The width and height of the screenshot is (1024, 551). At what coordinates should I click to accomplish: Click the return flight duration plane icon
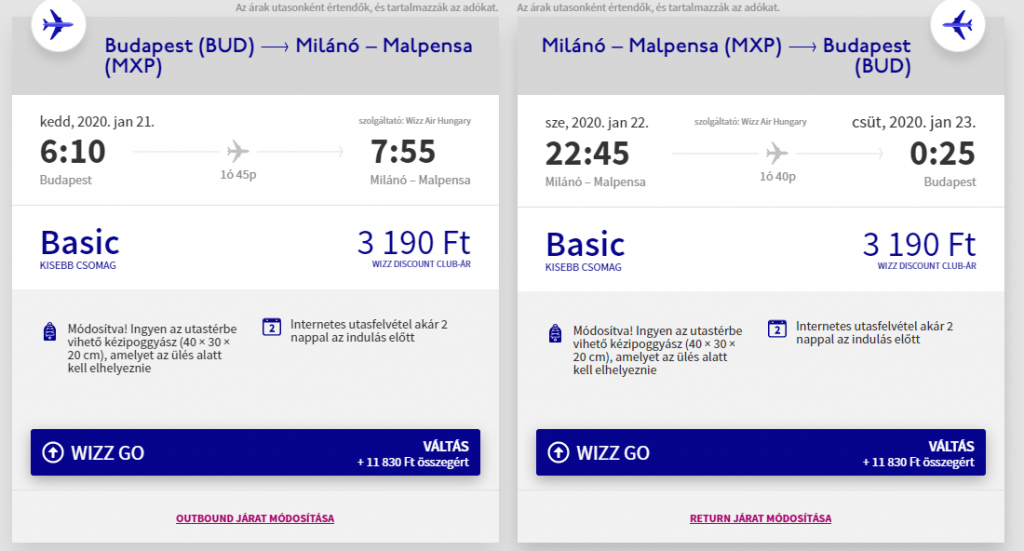point(776,153)
